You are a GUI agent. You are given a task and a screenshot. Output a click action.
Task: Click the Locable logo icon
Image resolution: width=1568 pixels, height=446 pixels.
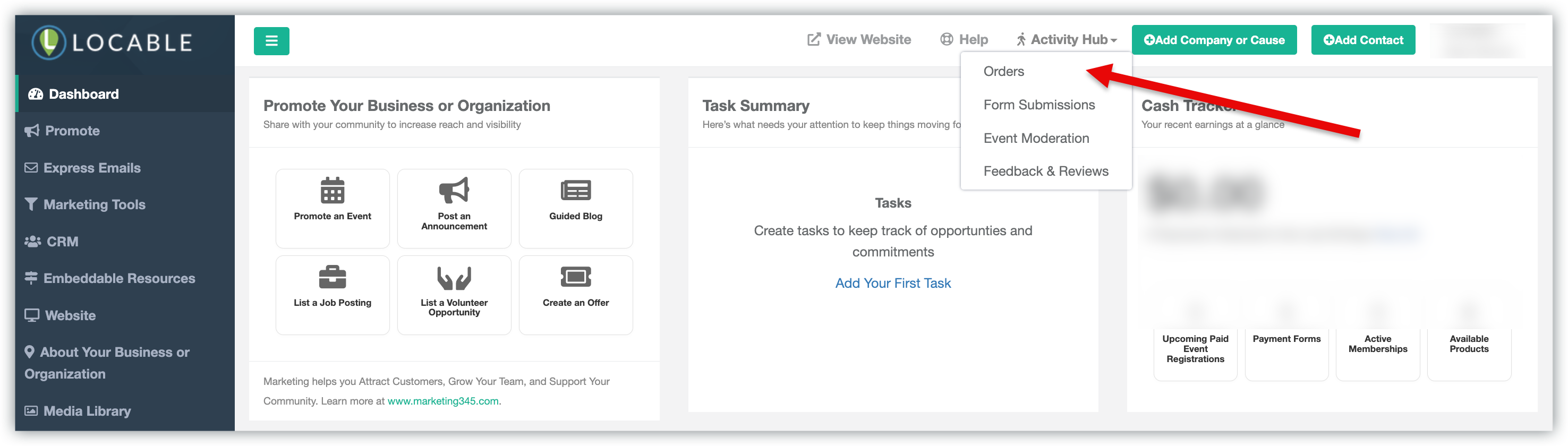49,42
